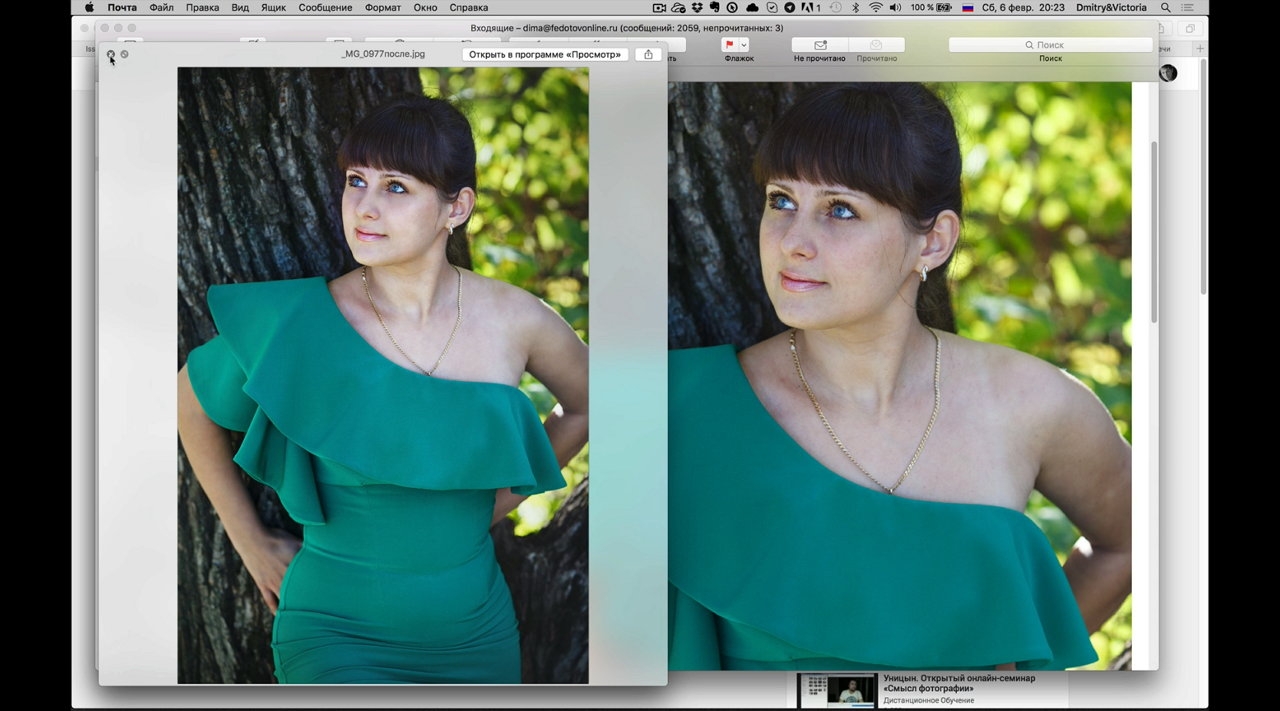Open the Dropbox menu bar icon
The height and width of the screenshot is (711, 1280).
697,7
